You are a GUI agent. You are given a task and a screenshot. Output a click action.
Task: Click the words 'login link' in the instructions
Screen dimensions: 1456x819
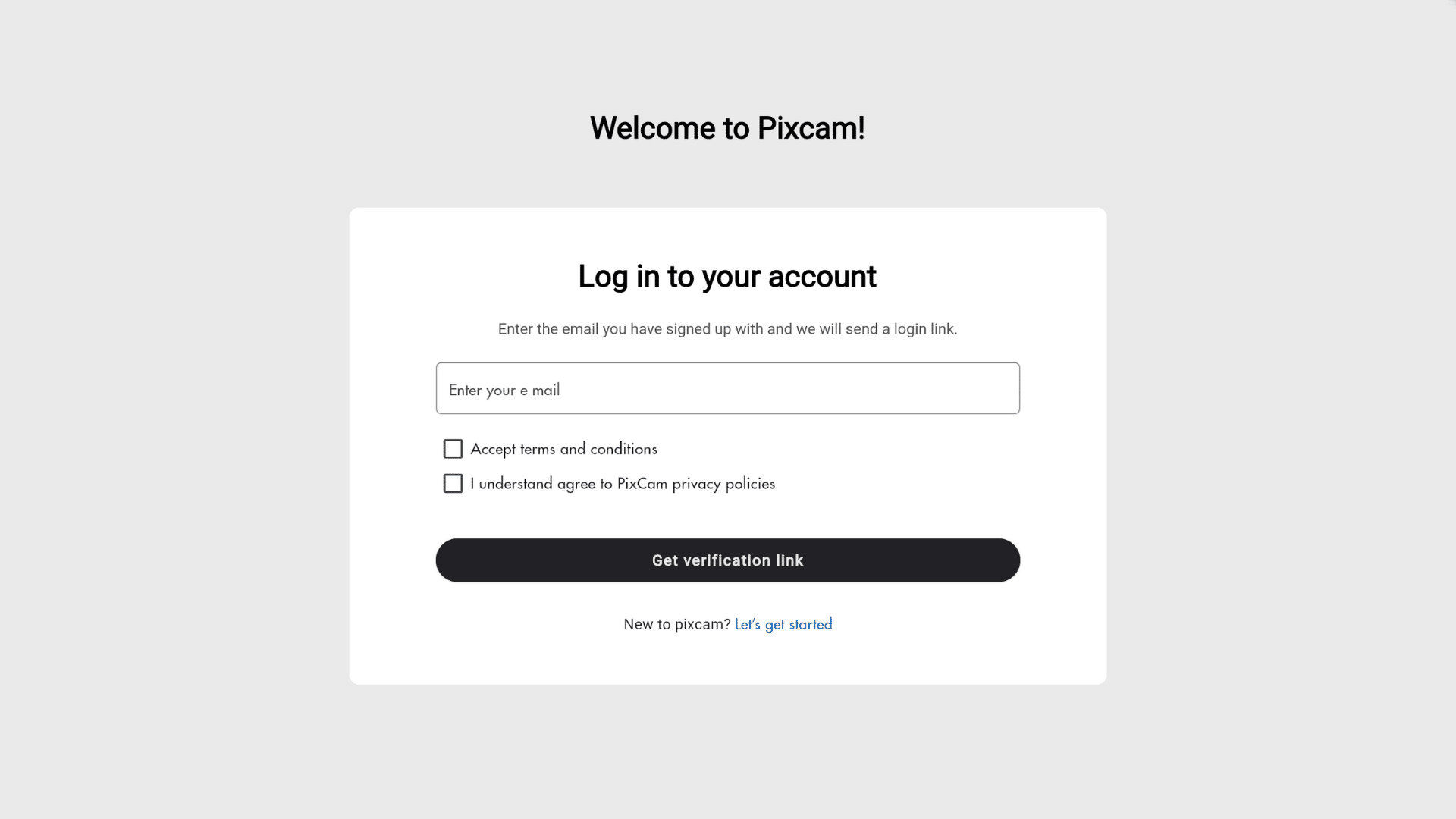click(925, 329)
